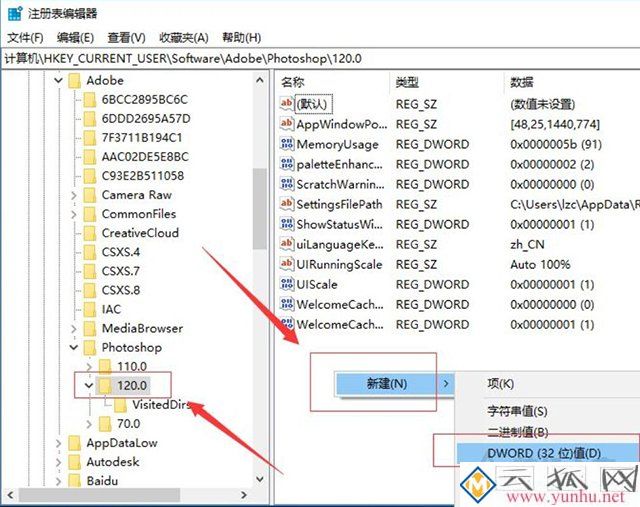This screenshot has width=640, height=507.
Task: Click the CommonFiles folder icon
Action: 90,214
